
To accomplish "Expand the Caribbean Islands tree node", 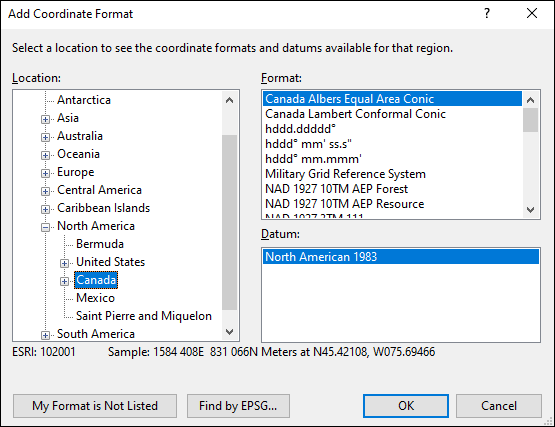I will 45,209.
